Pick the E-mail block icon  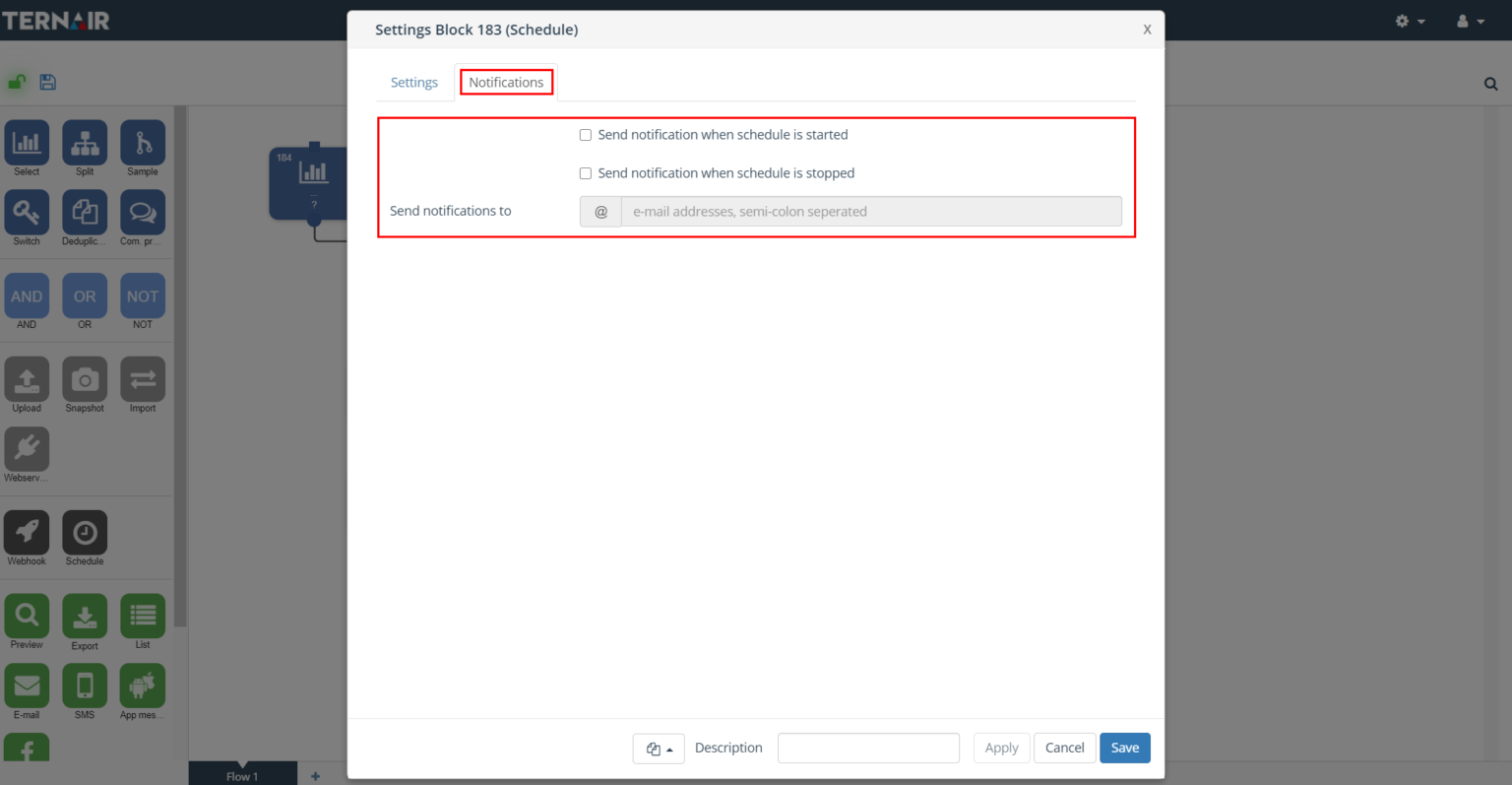click(x=27, y=686)
